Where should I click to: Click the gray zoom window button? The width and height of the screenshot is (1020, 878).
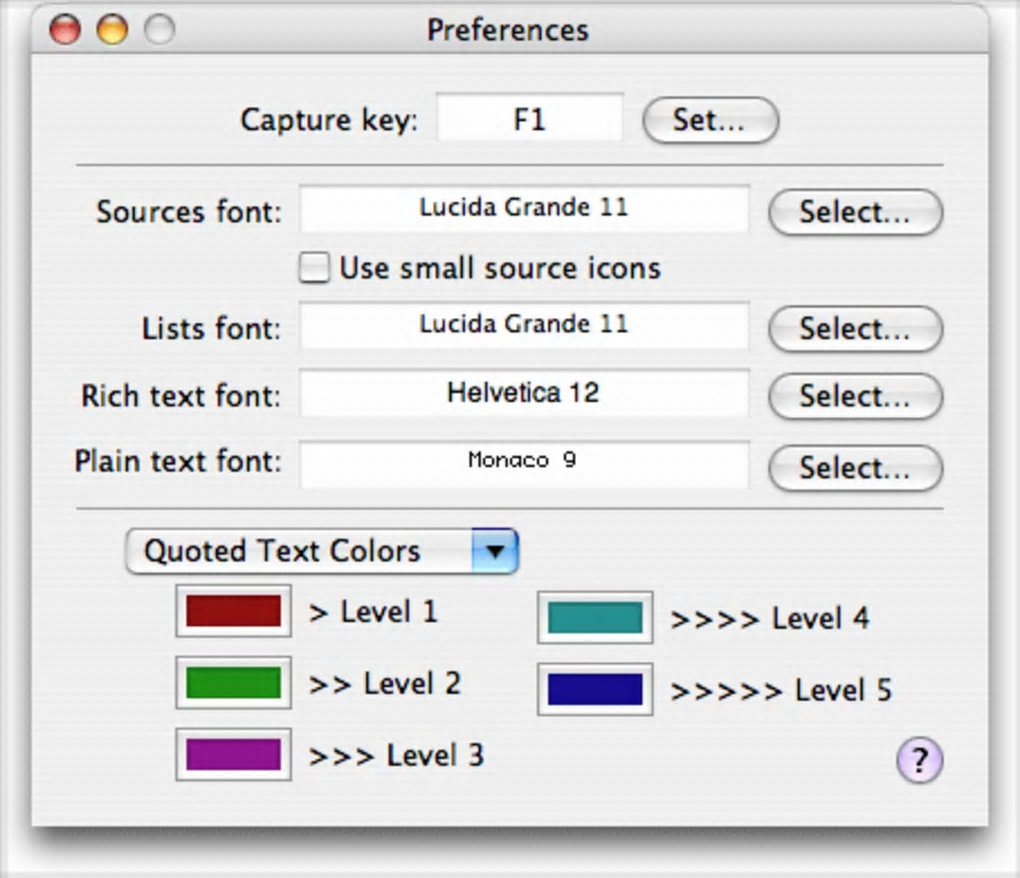tap(159, 30)
